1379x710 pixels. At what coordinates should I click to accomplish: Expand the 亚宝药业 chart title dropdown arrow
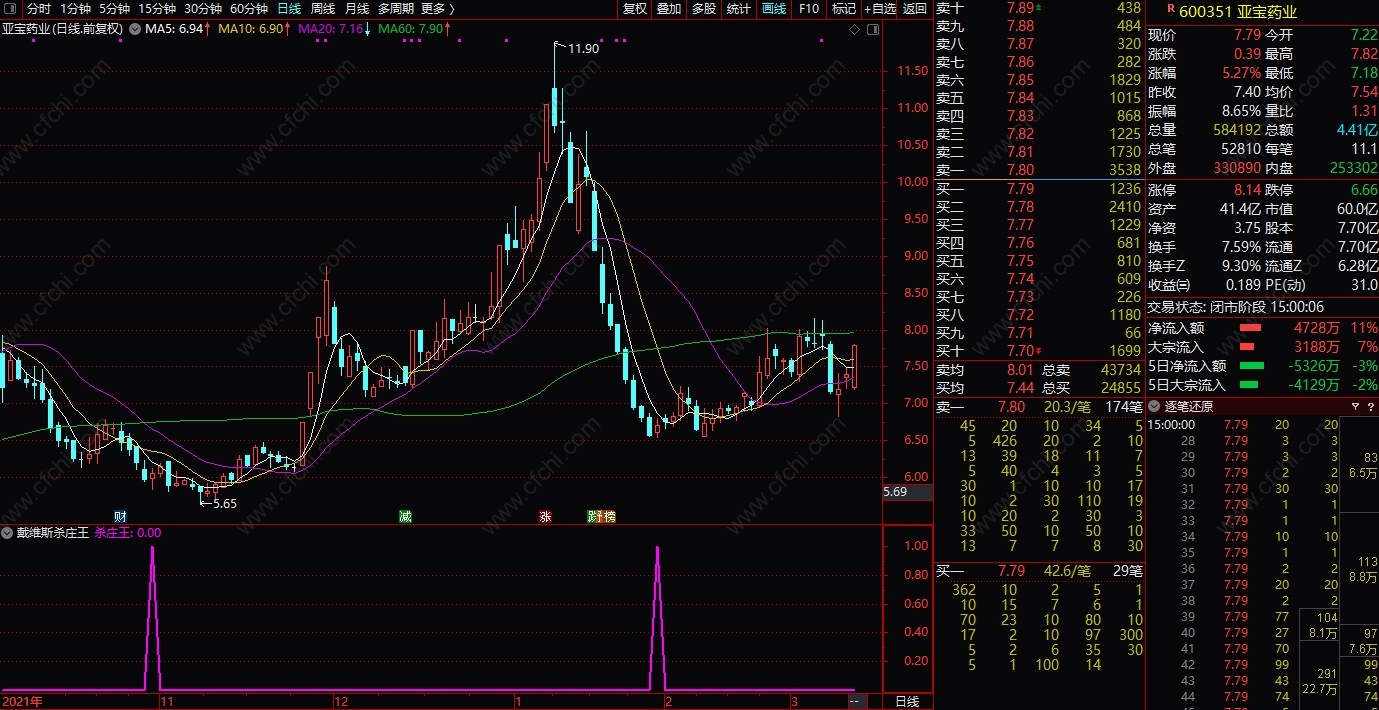(135, 29)
